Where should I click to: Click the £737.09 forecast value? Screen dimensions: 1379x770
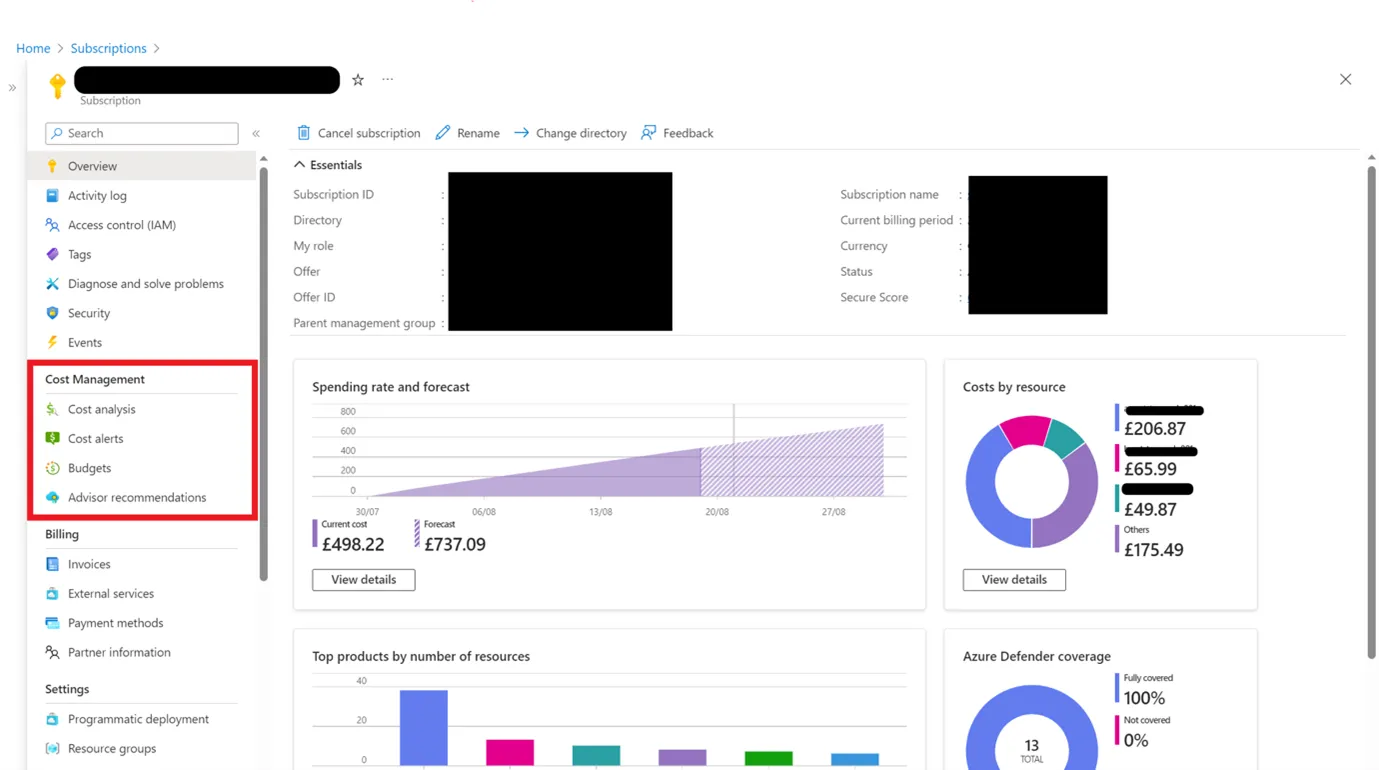click(455, 545)
